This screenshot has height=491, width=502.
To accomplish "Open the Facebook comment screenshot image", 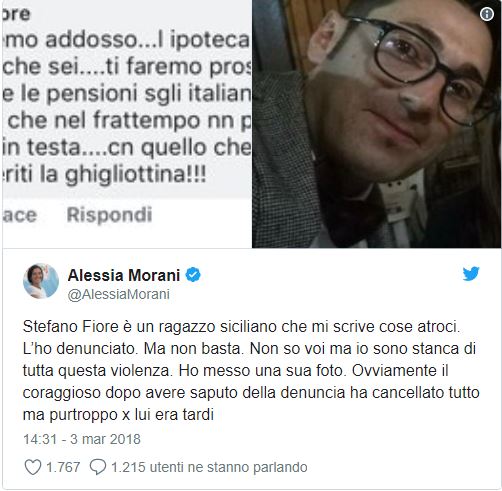I will click(127, 124).
